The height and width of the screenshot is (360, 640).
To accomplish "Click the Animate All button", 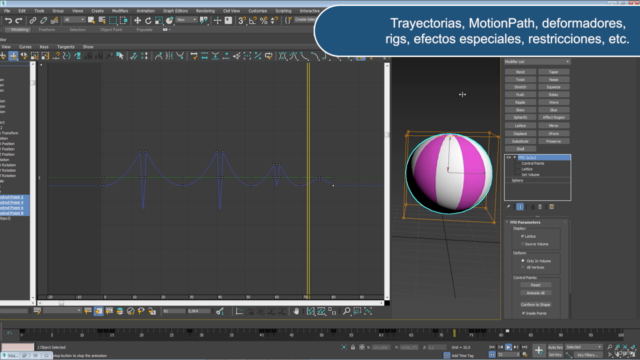I will point(536,293).
